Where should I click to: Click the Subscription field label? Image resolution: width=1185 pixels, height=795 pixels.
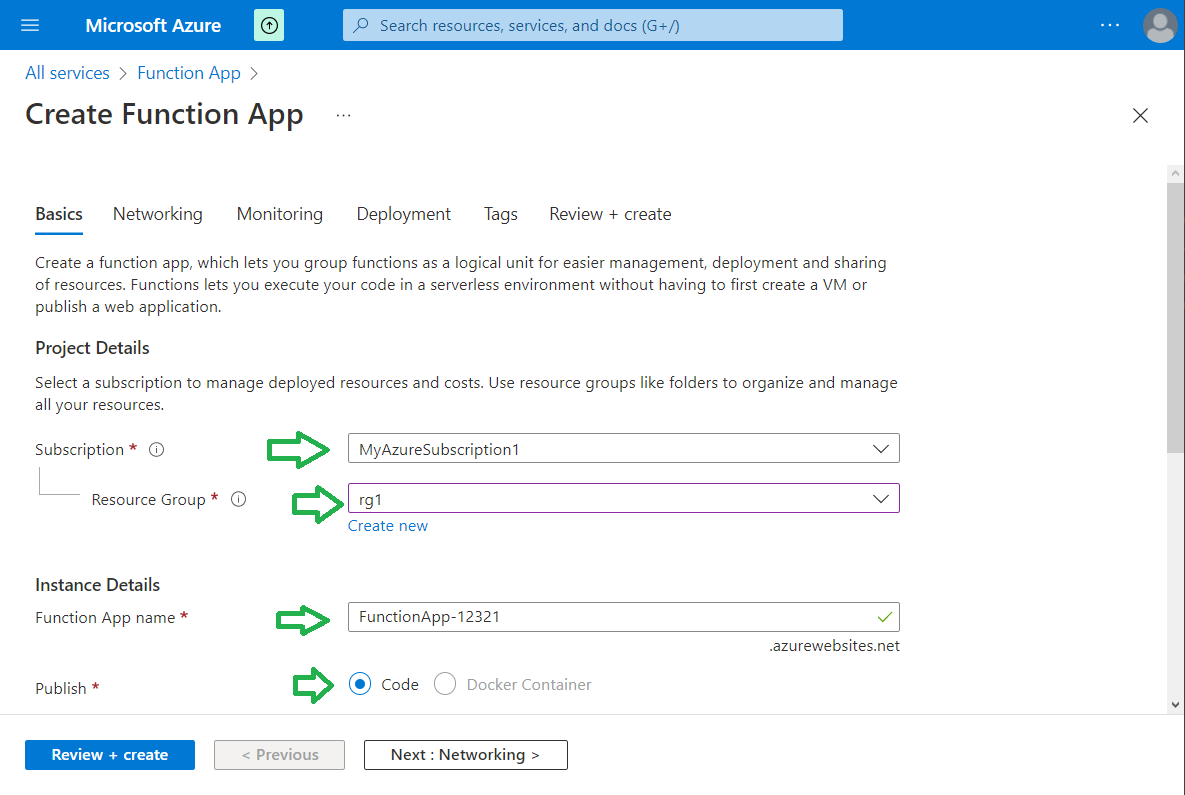point(79,450)
